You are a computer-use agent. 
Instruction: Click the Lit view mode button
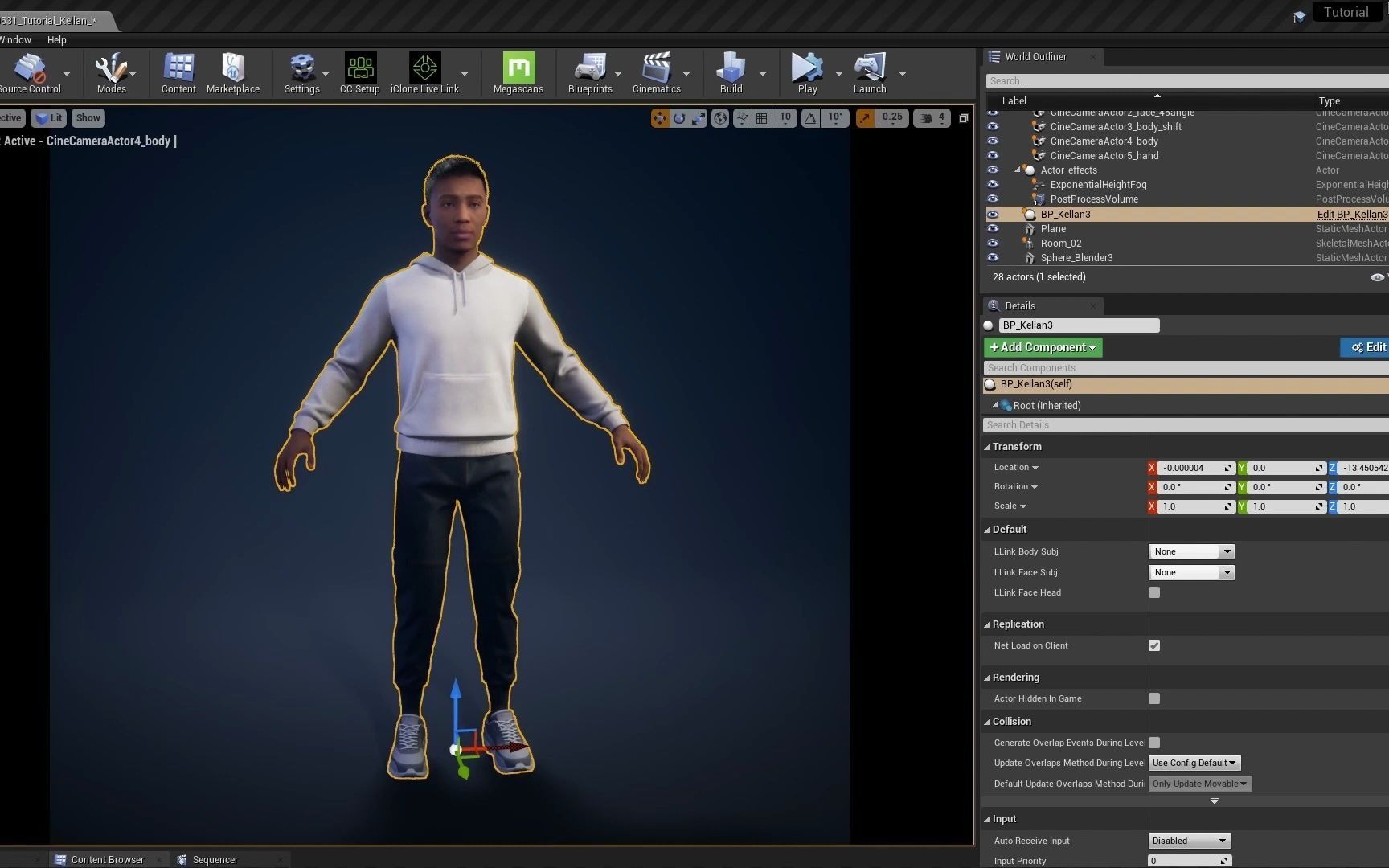[49, 118]
